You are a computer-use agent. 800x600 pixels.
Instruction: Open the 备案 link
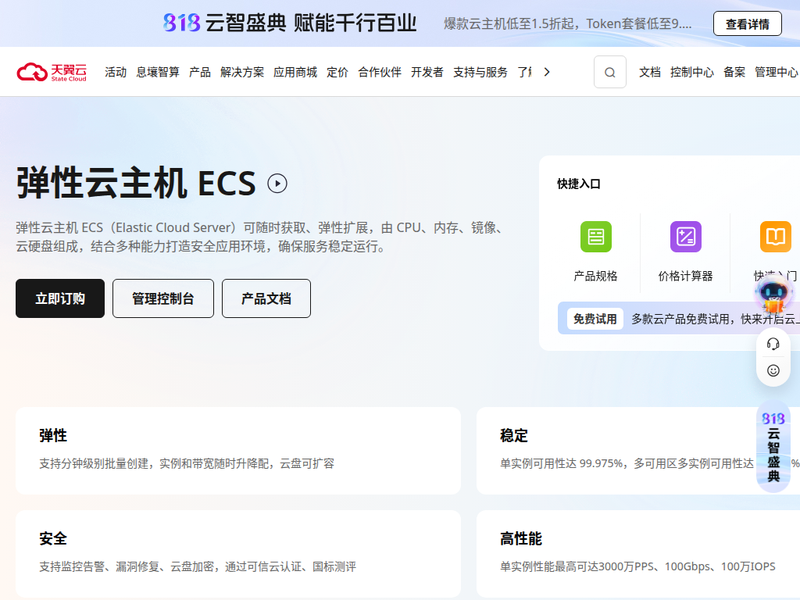tap(734, 72)
